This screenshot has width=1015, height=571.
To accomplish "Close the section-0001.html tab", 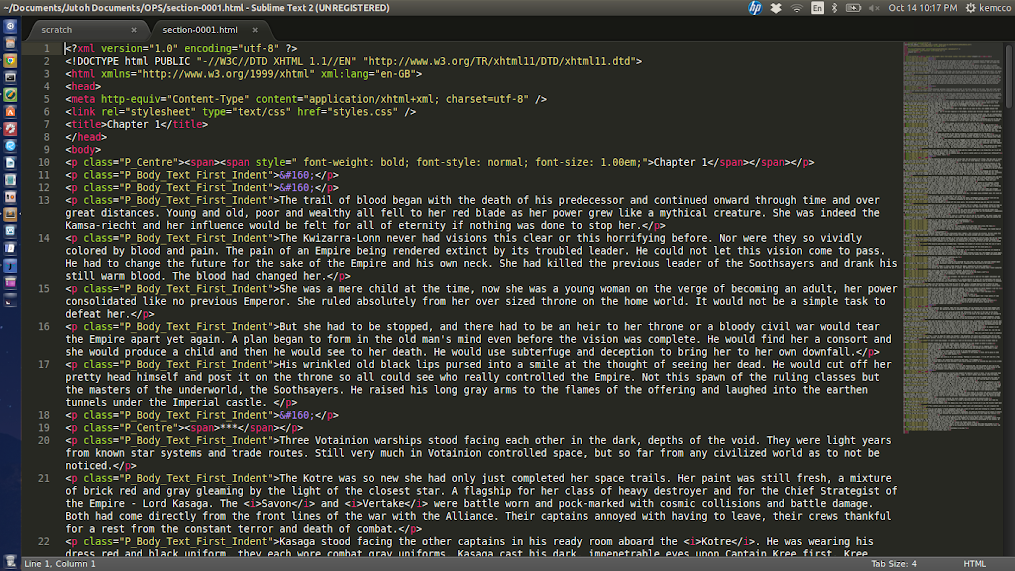I will 255,30.
